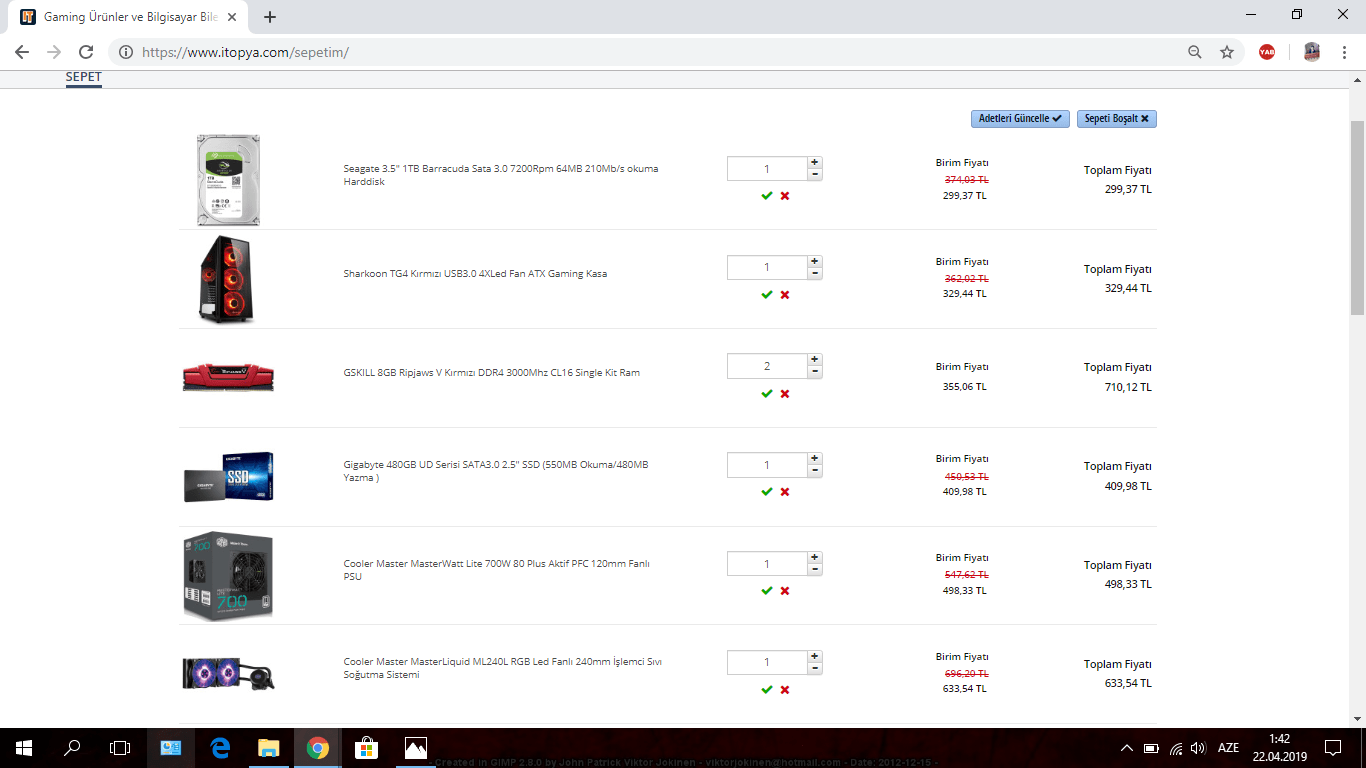Confirm GSKILL Ripjaws V quantity with green check
The width and height of the screenshot is (1366, 768).
tap(767, 394)
